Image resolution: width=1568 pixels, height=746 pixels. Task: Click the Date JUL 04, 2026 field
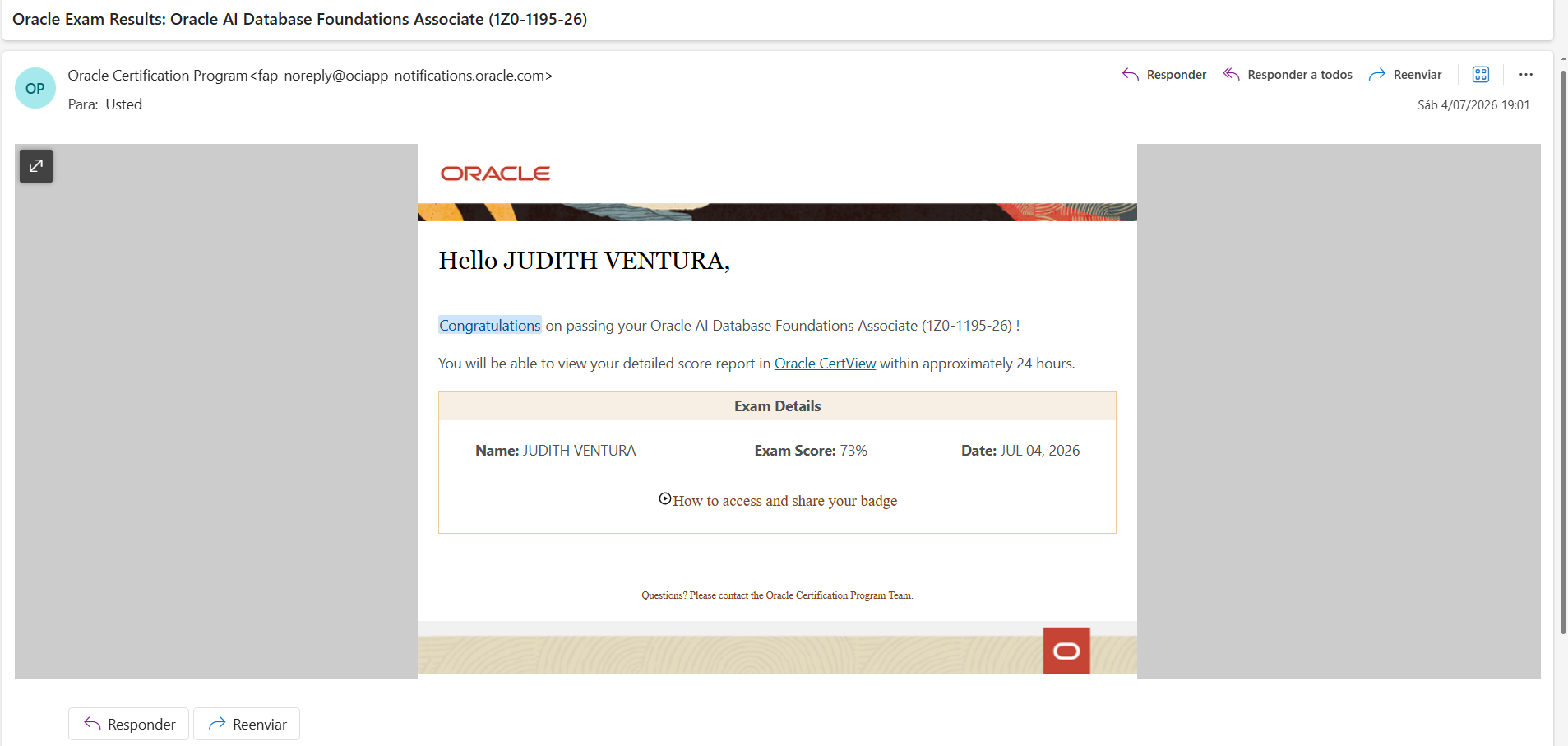pyautogui.click(x=1020, y=451)
